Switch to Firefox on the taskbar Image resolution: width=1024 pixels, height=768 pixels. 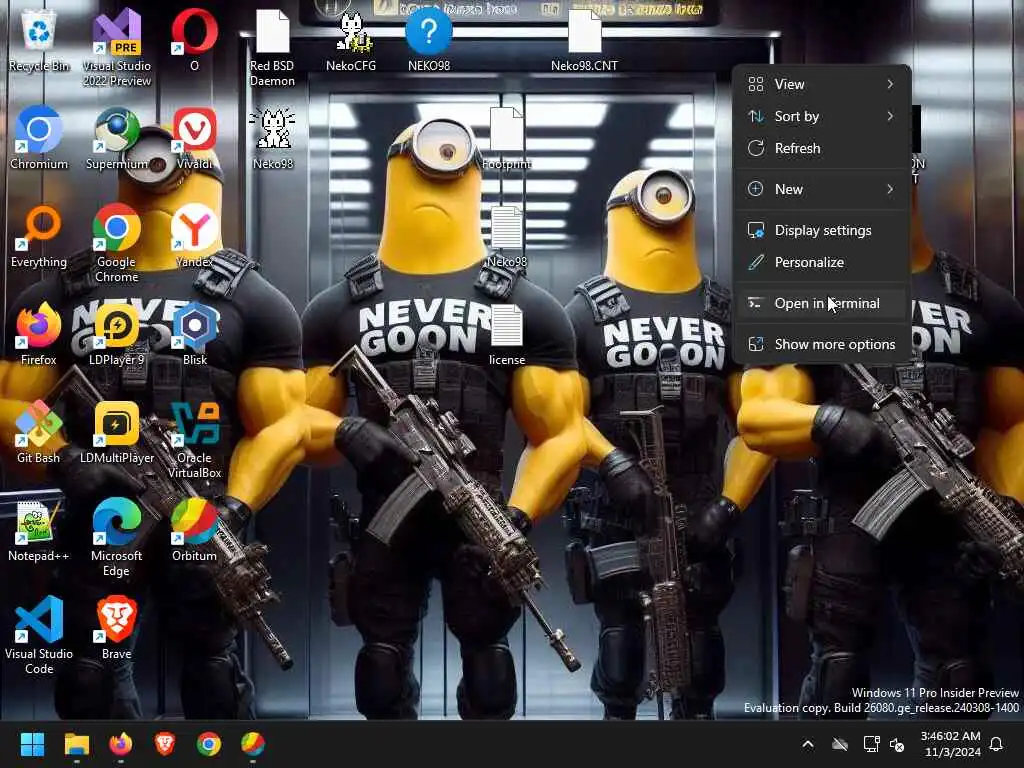coord(121,744)
